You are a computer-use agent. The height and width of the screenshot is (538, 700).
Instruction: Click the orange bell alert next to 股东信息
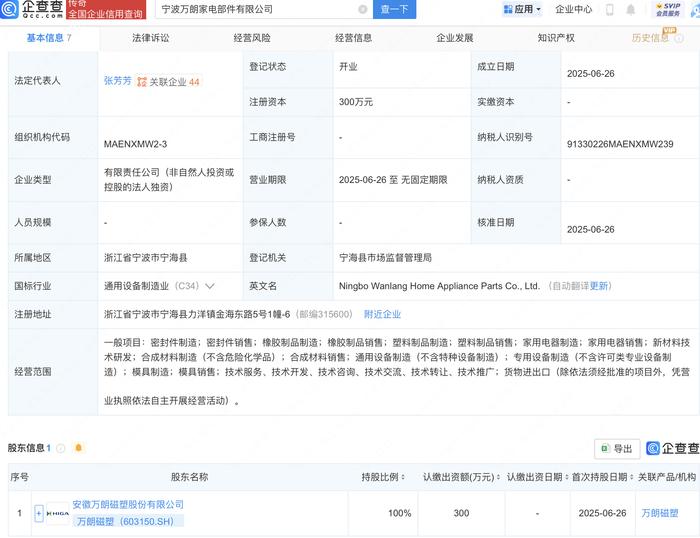[79, 447]
